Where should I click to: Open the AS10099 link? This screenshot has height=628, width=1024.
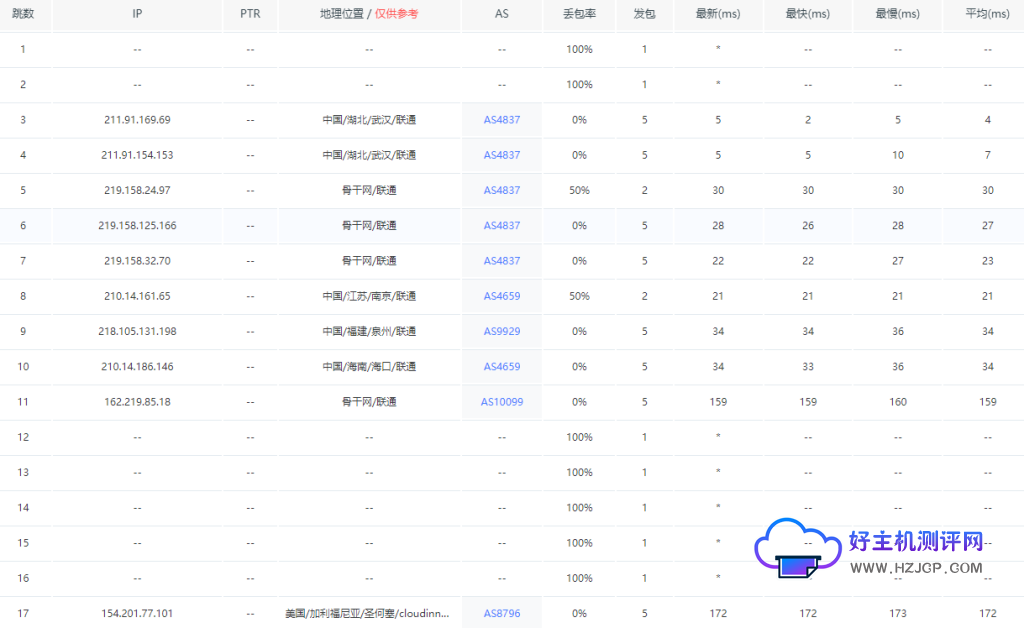(x=502, y=402)
